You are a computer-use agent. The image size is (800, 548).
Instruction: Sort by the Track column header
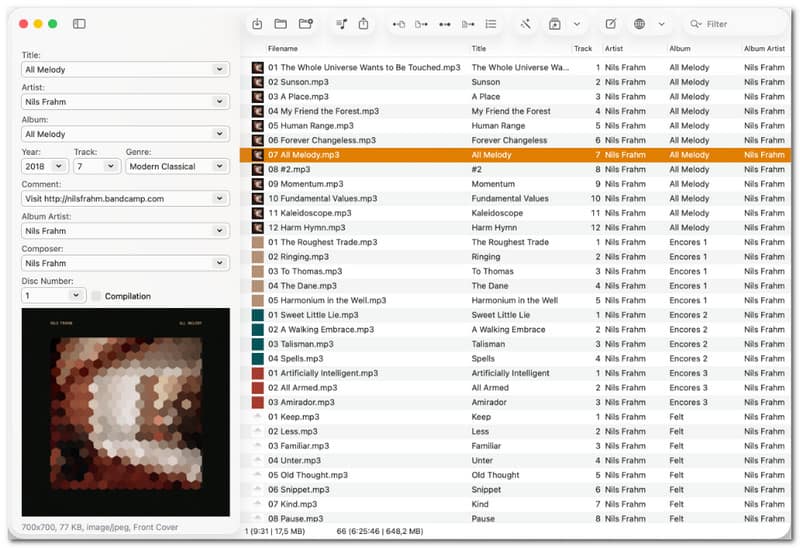(x=583, y=48)
